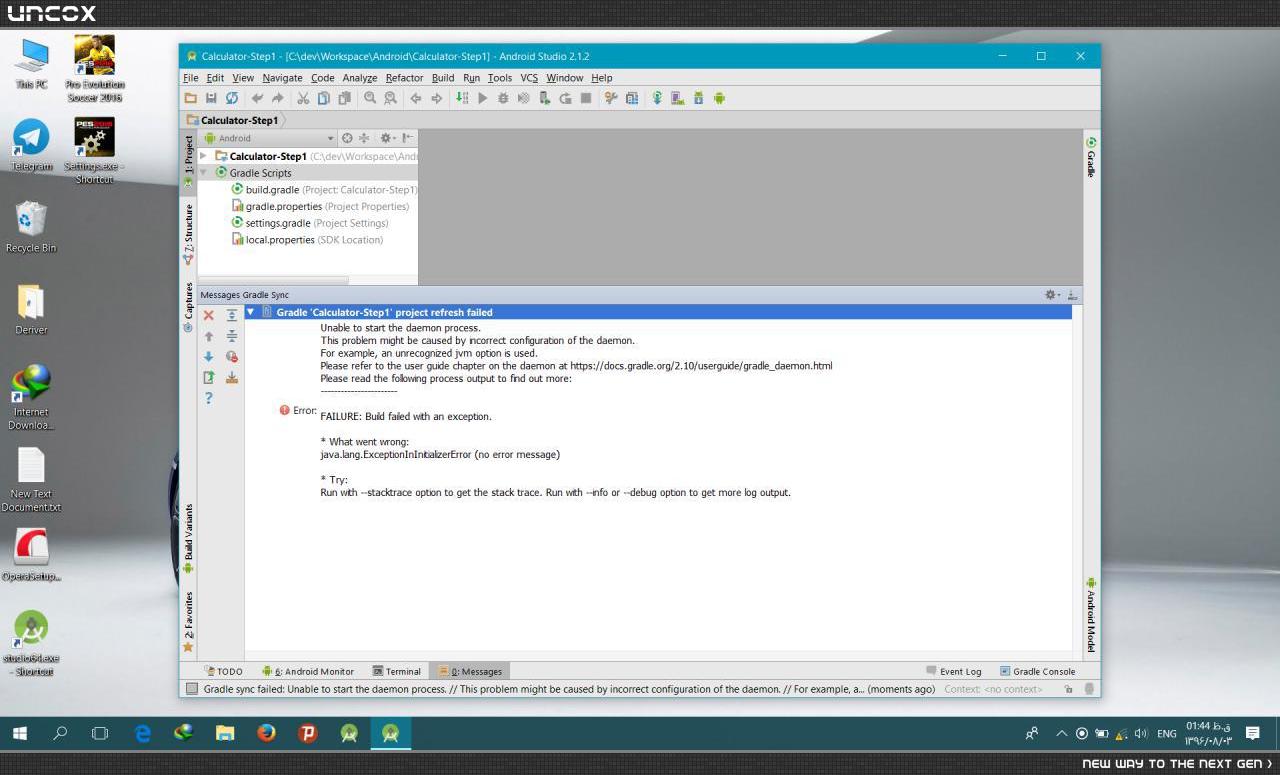Viewport: 1280px width, 775px height.
Task: Expand the Calculator-Step1 project node
Action: [204, 156]
